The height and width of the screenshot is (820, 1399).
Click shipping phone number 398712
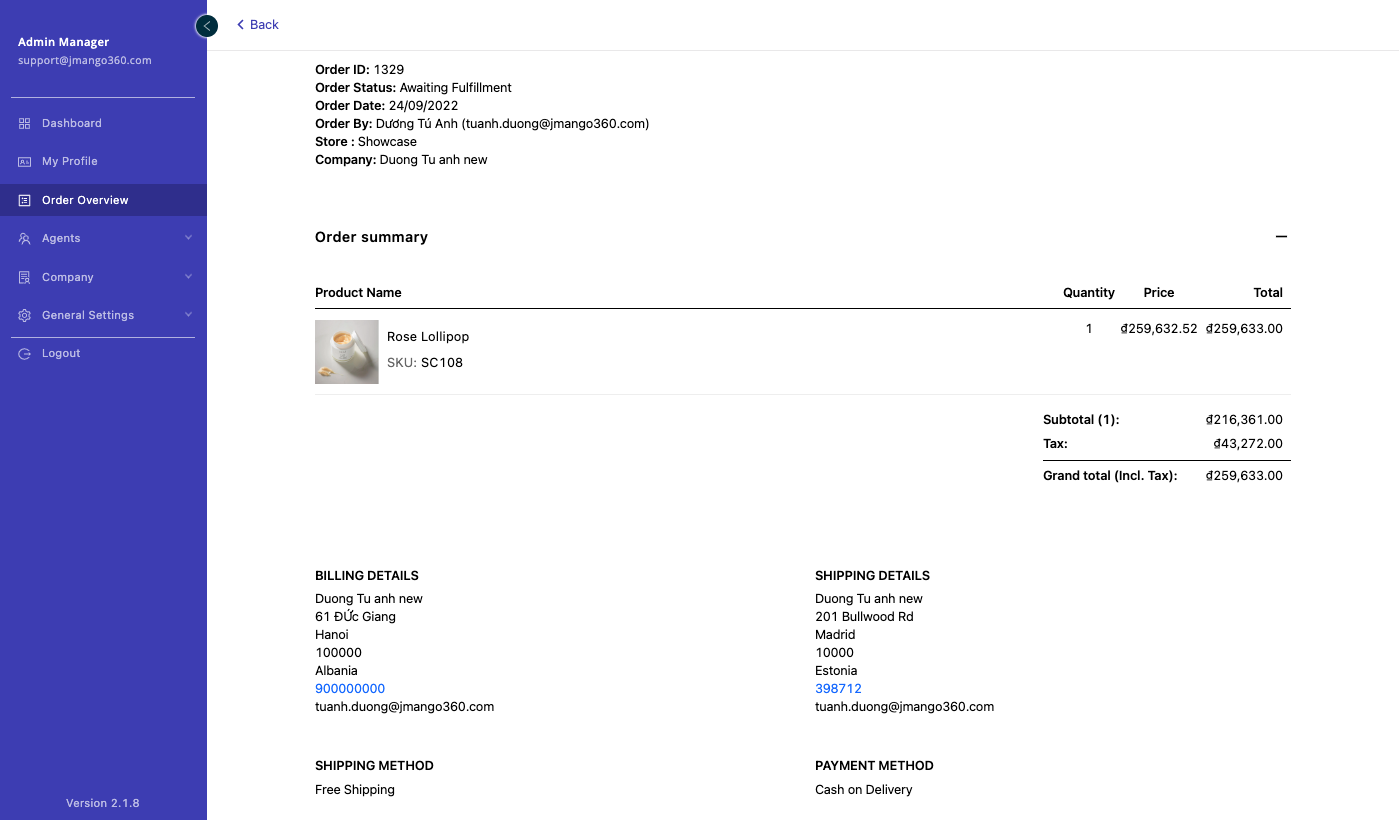[838, 689]
